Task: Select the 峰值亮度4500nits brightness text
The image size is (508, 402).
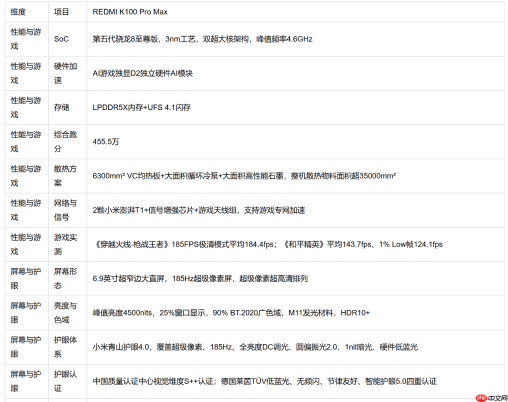Action: (231, 313)
